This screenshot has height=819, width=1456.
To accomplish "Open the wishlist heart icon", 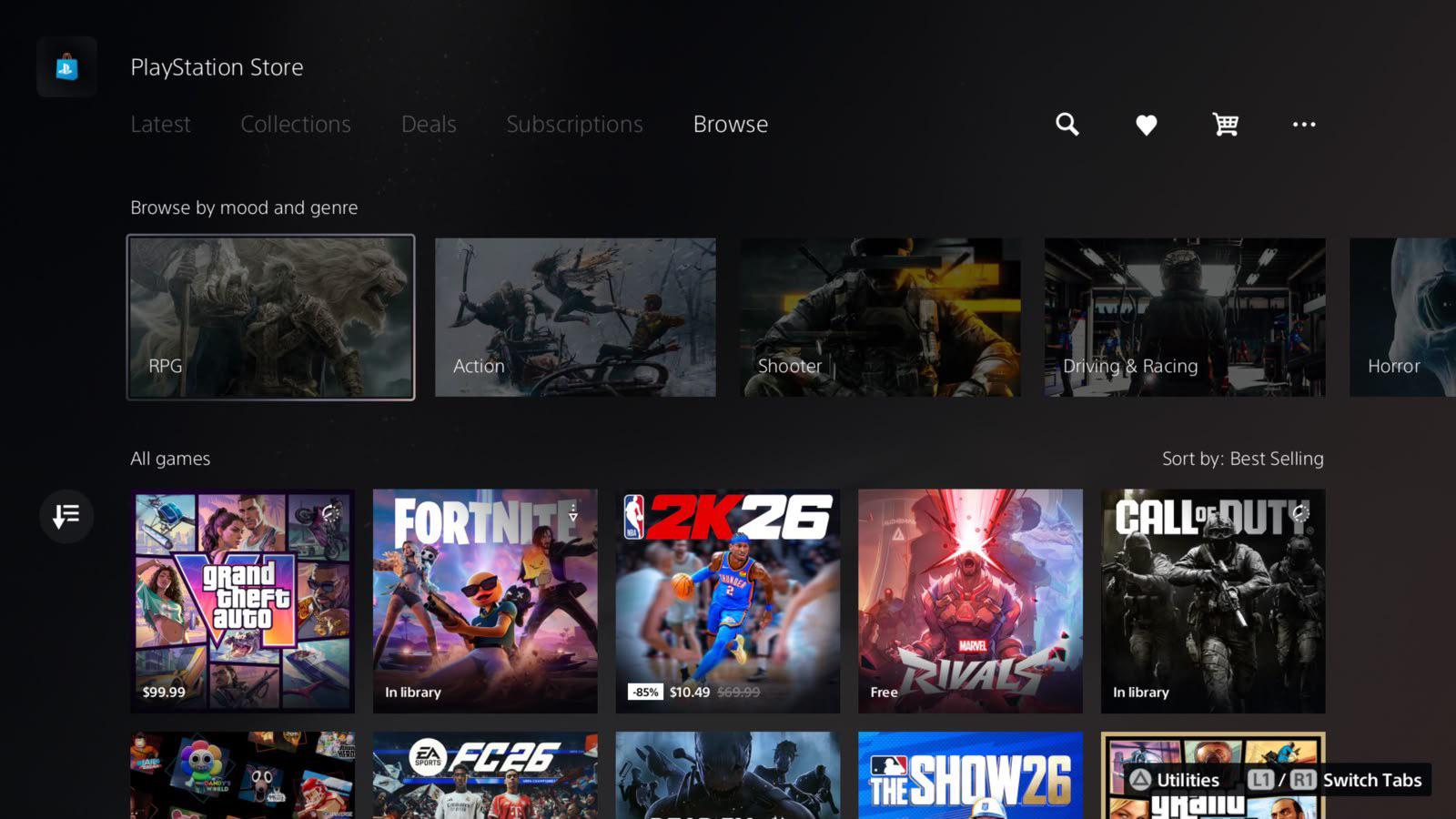I will [x=1147, y=125].
